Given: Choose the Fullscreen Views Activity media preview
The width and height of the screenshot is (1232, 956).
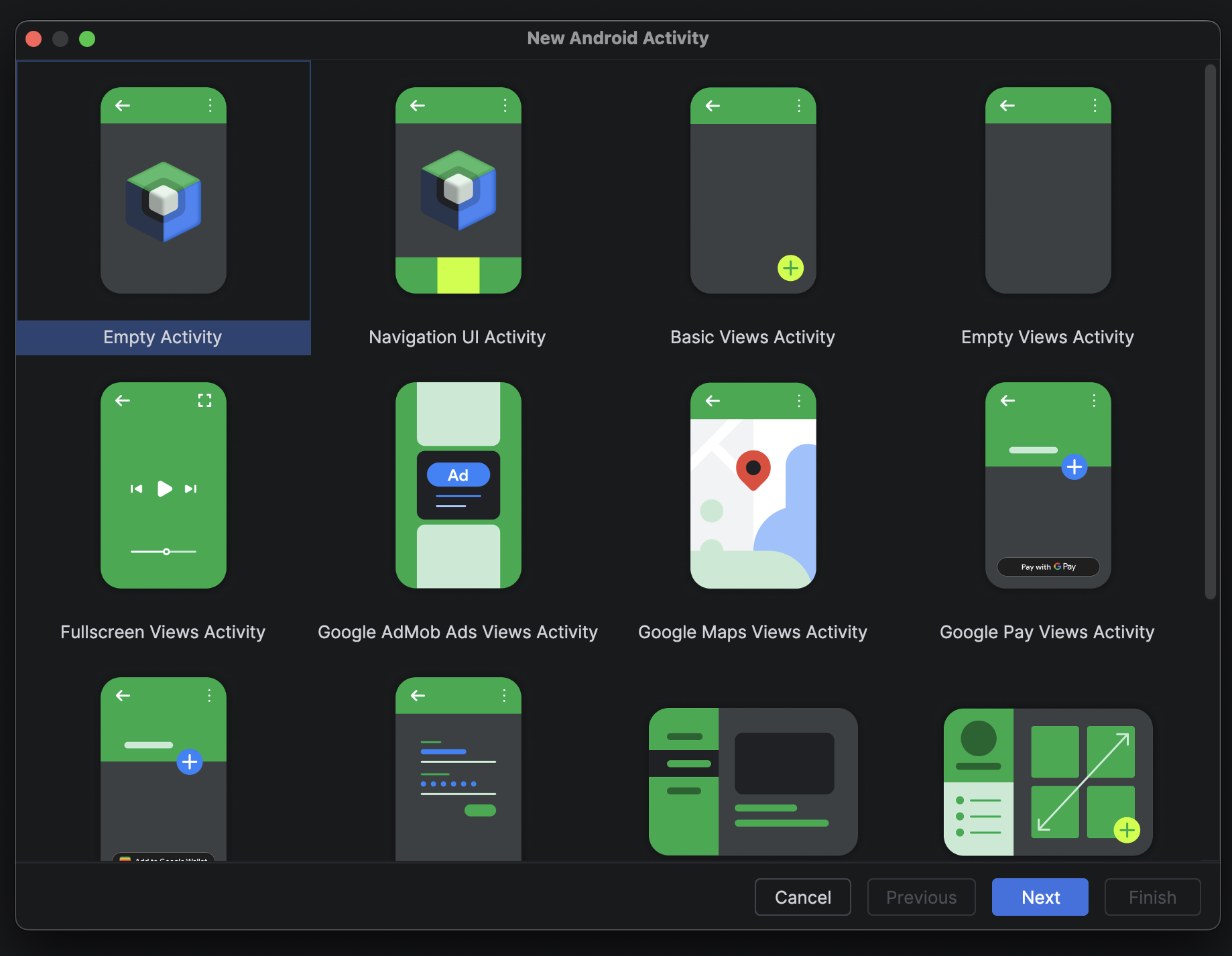Looking at the screenshot, I should [x=164, y=485].
